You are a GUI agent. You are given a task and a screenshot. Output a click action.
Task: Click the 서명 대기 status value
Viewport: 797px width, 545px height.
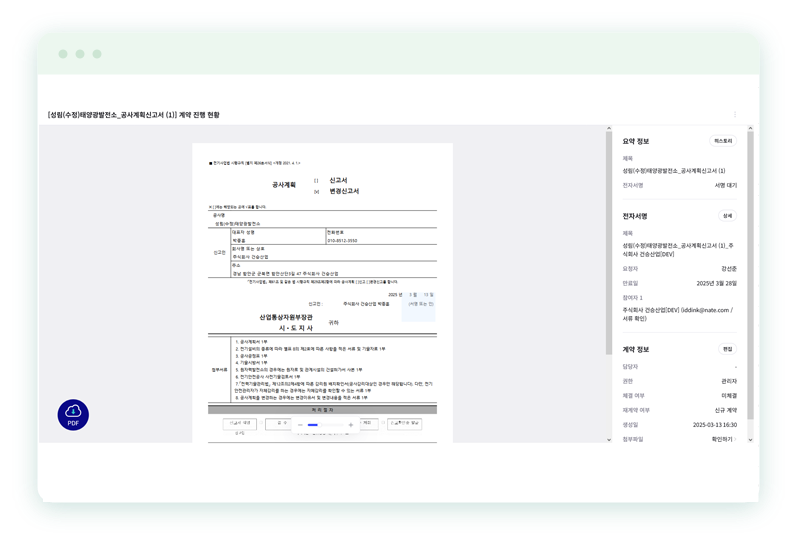(x=725, y=185)
